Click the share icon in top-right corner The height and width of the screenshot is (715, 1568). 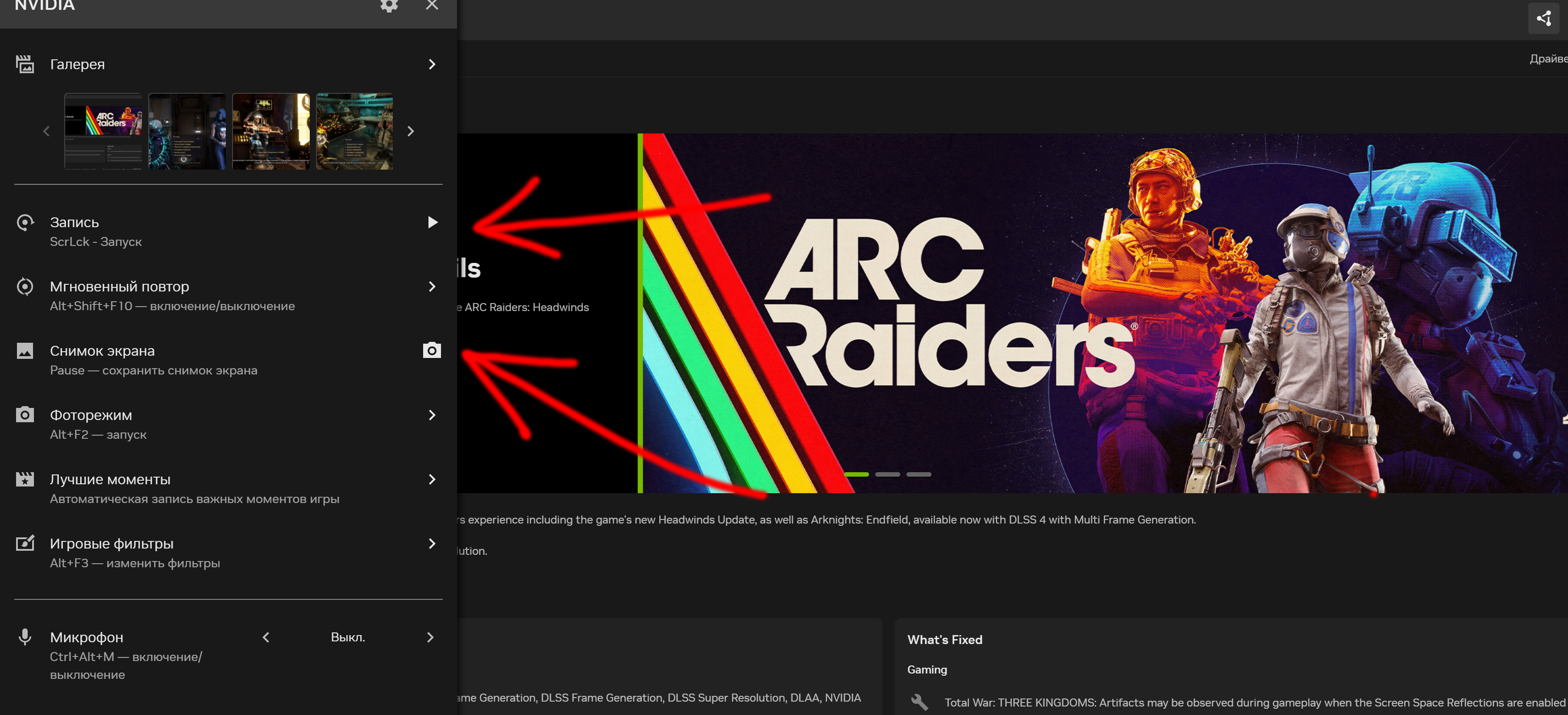pos(1543,18)
